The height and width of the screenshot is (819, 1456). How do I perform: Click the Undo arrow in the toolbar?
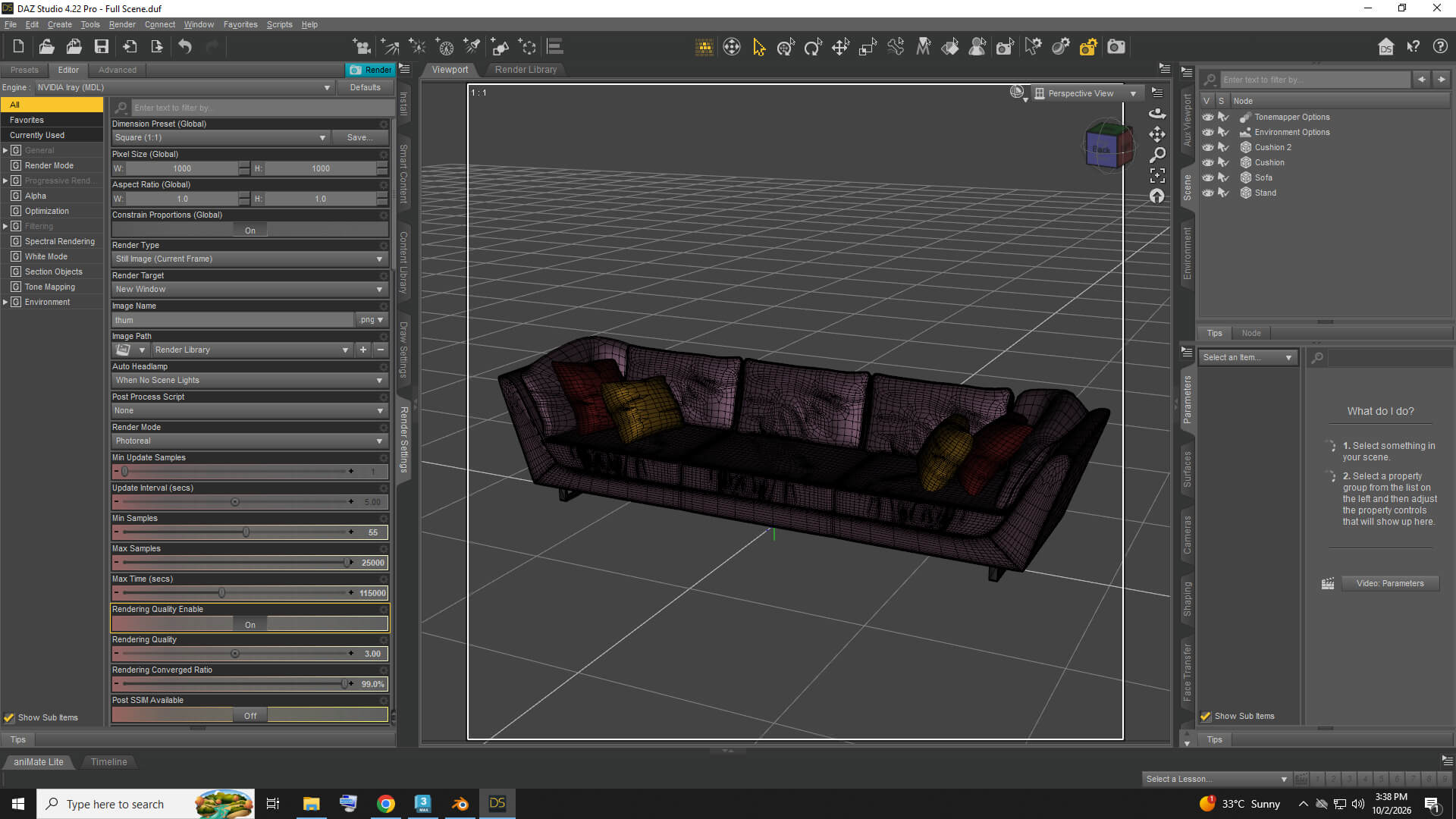tap(185, 47)
